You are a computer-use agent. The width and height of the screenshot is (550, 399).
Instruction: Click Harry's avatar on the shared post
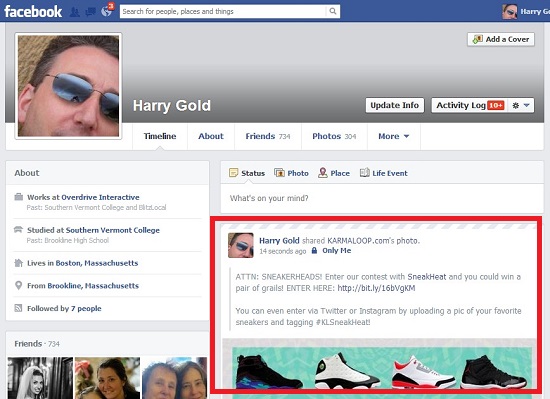pyautogui.click(x=241, y=245)
